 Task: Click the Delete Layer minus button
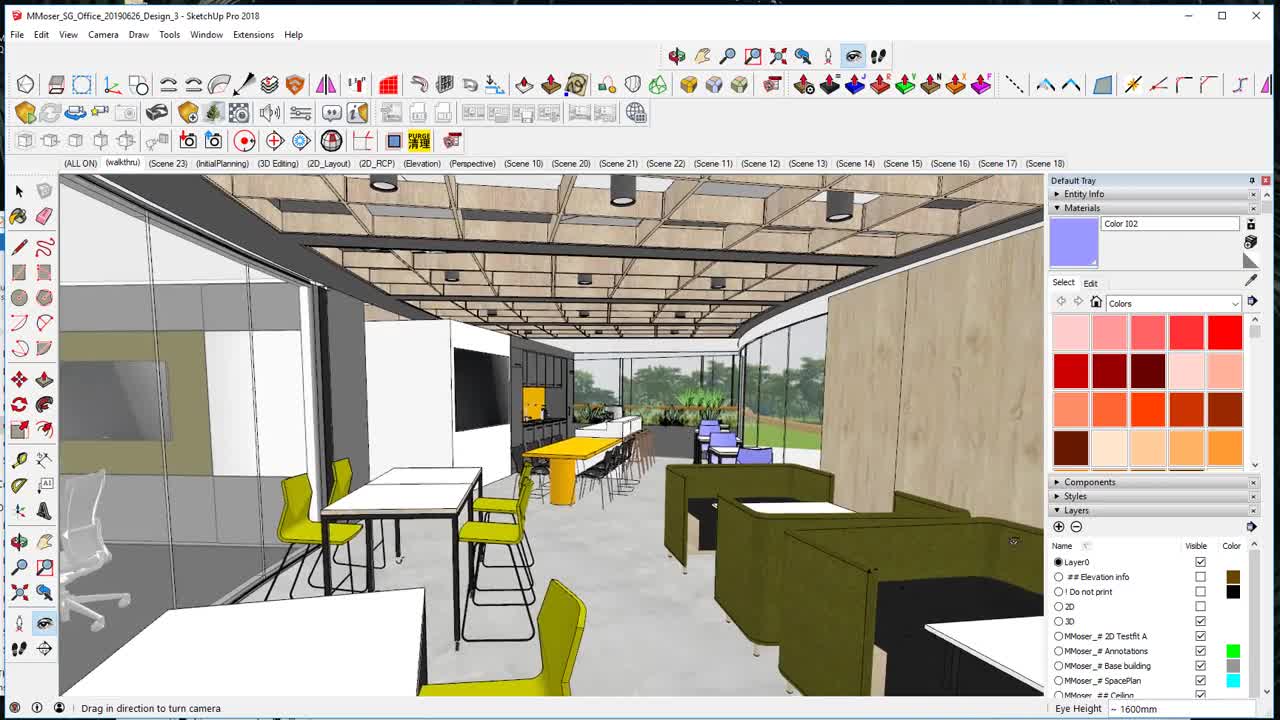tap(1076, 527)
